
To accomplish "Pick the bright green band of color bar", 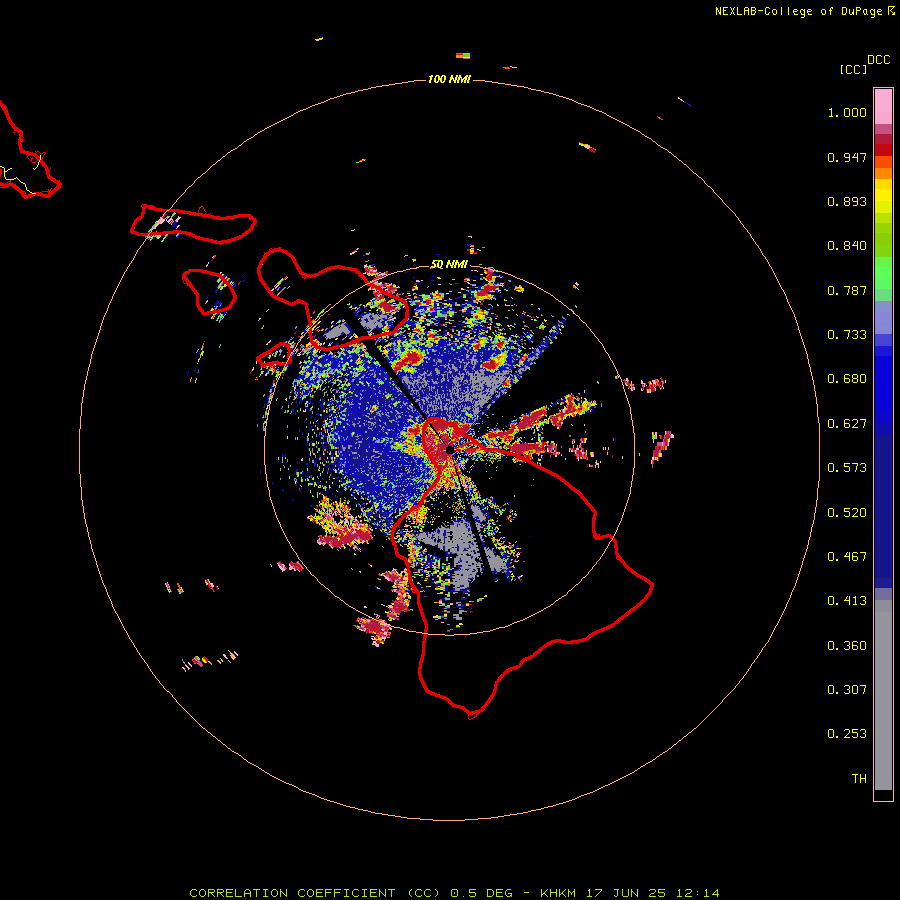I will point(883,272).
